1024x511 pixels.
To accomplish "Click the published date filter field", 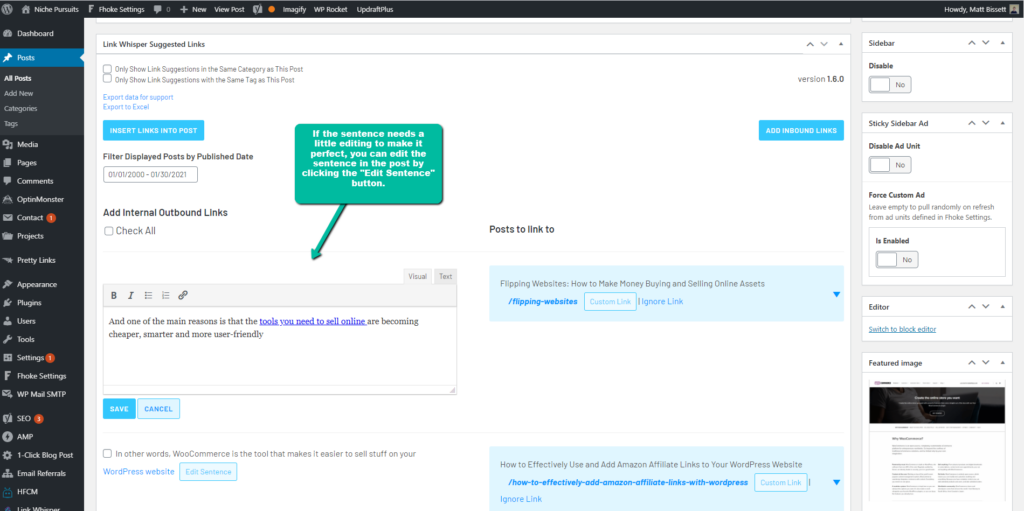I will point(150,175).
